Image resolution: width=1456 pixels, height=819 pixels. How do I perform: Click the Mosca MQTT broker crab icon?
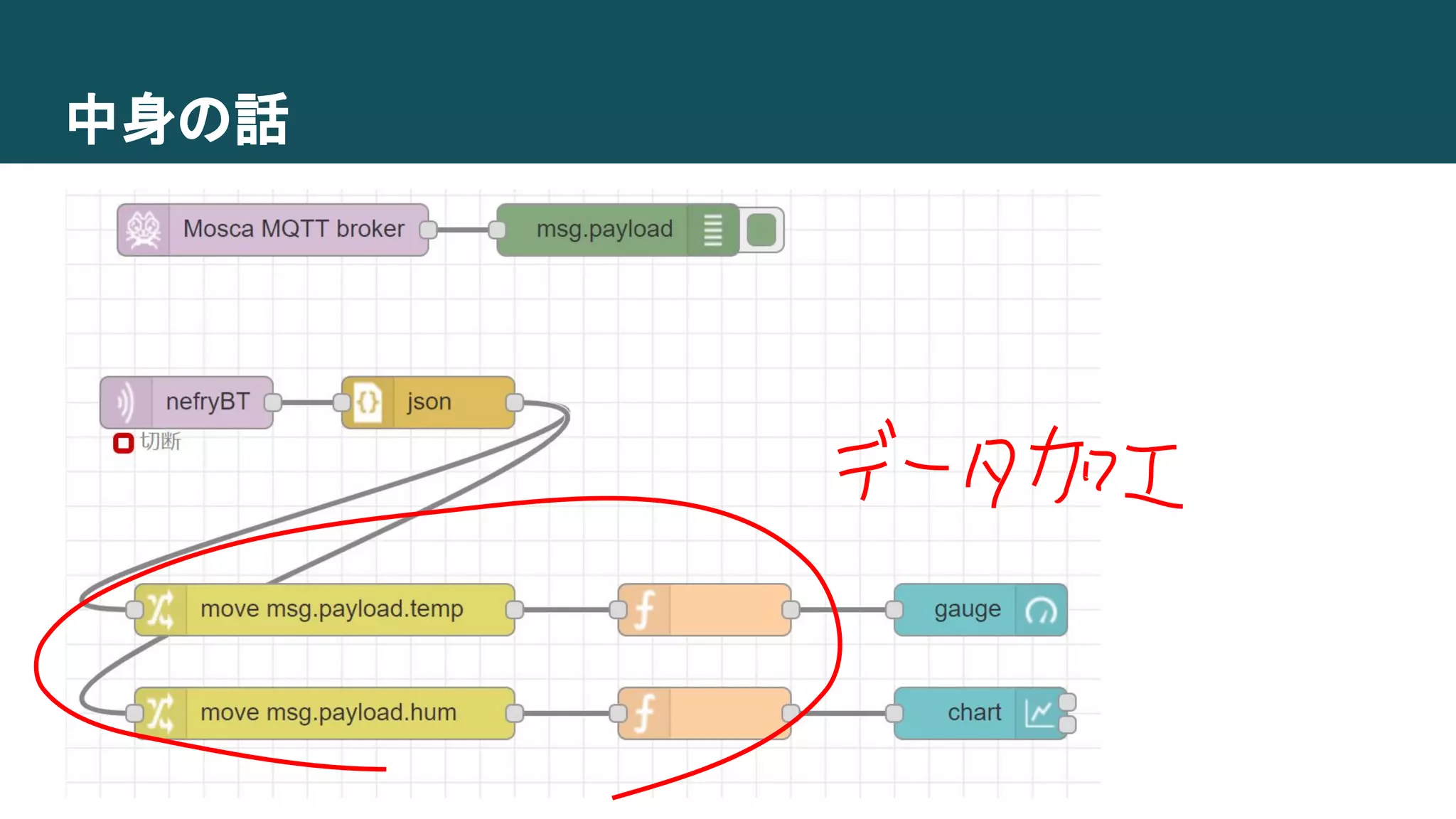[144, 230]
